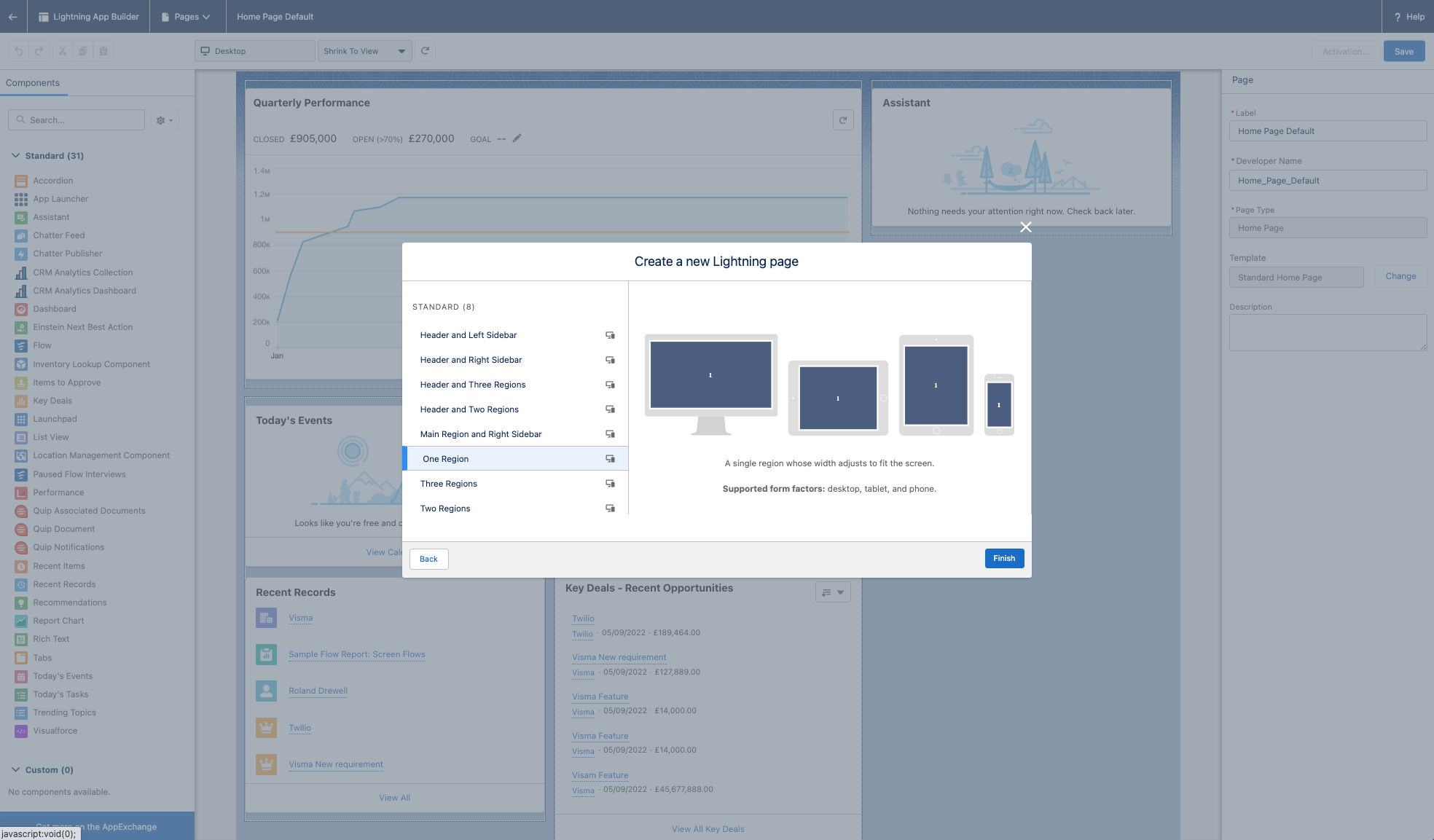Click the Report Chart component icon
This screenshot has width=1434, height=840.
(20, 621)
